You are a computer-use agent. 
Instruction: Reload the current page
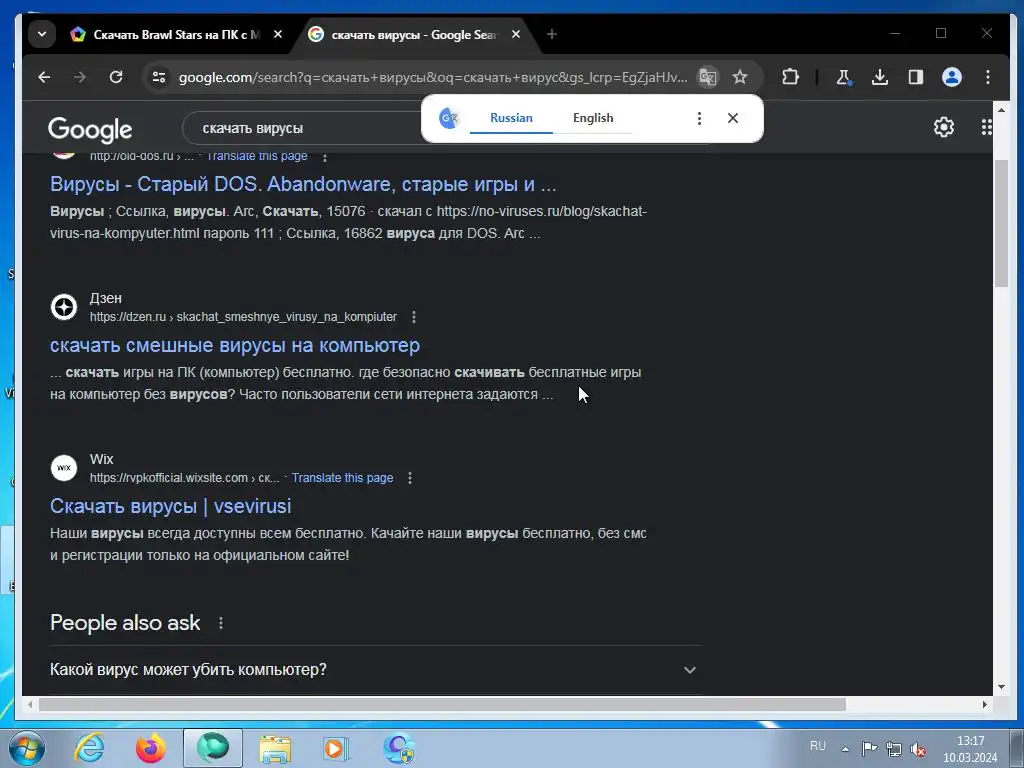[x=116, y=77]
